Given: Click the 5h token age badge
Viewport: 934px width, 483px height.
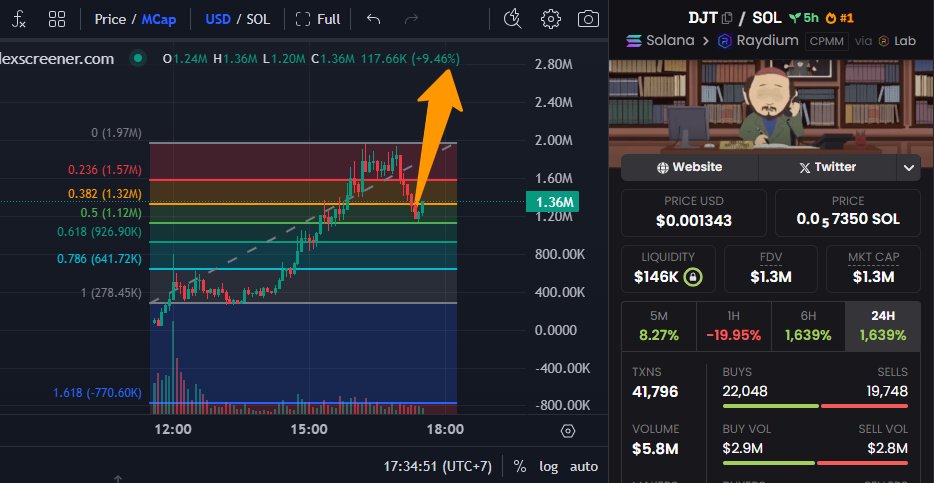Looking at the screenshot, I should click(x=804, y=18).
